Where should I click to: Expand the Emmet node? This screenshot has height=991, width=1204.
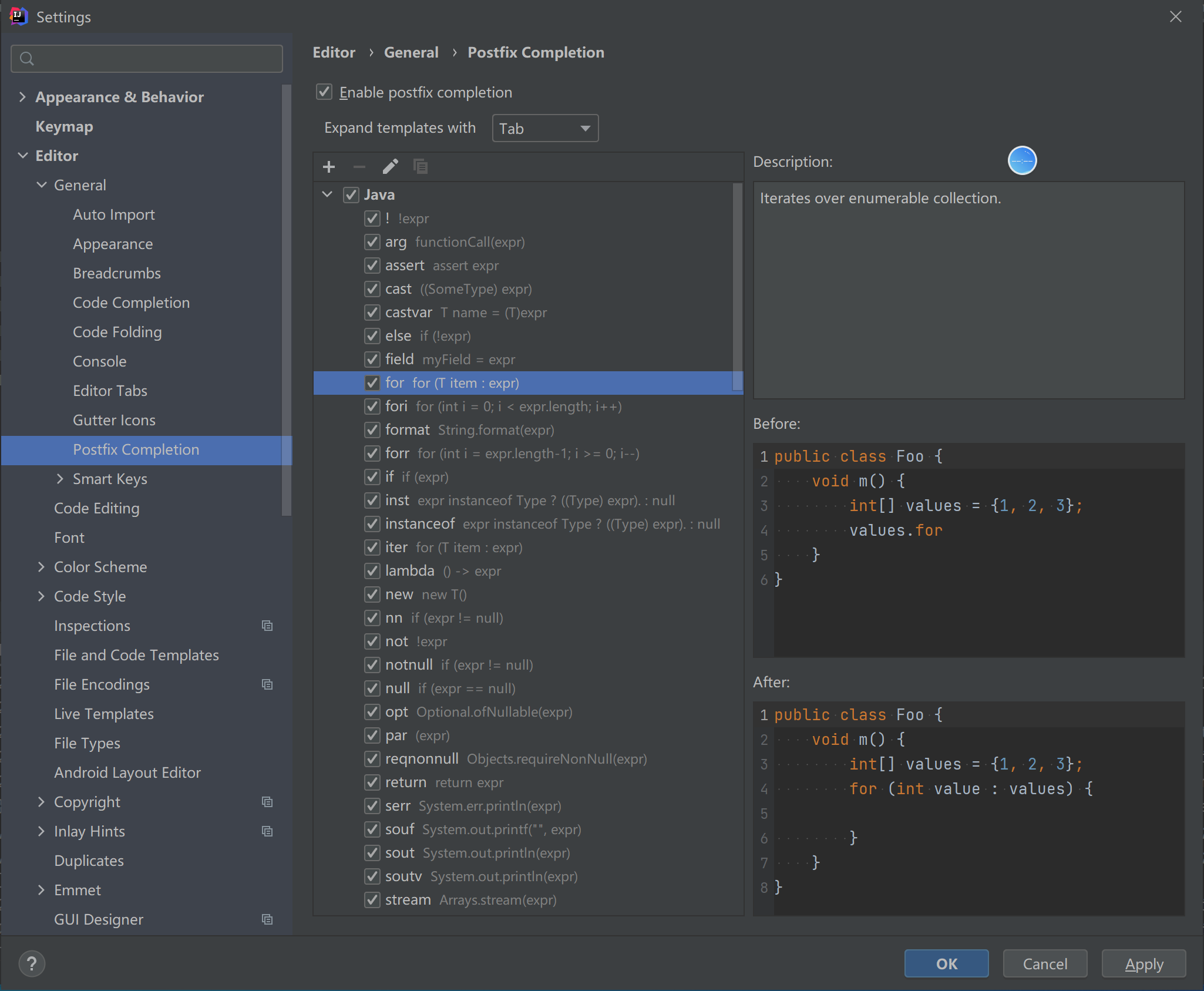pos(41,890)
